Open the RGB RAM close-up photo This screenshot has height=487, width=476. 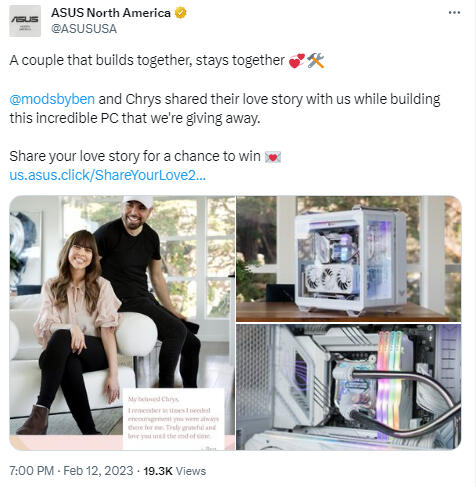[349, 387]
